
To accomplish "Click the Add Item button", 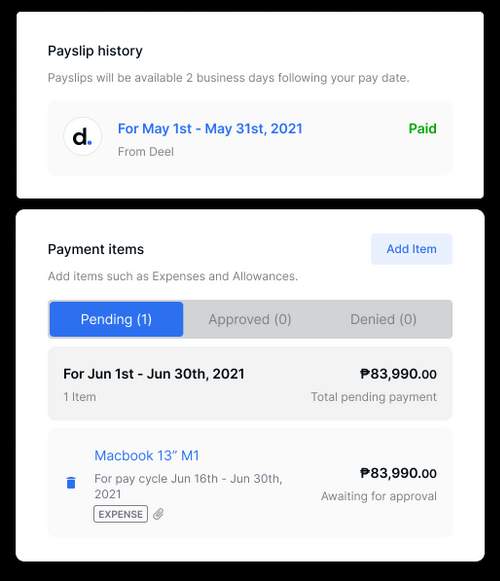I will coord(411,249).
